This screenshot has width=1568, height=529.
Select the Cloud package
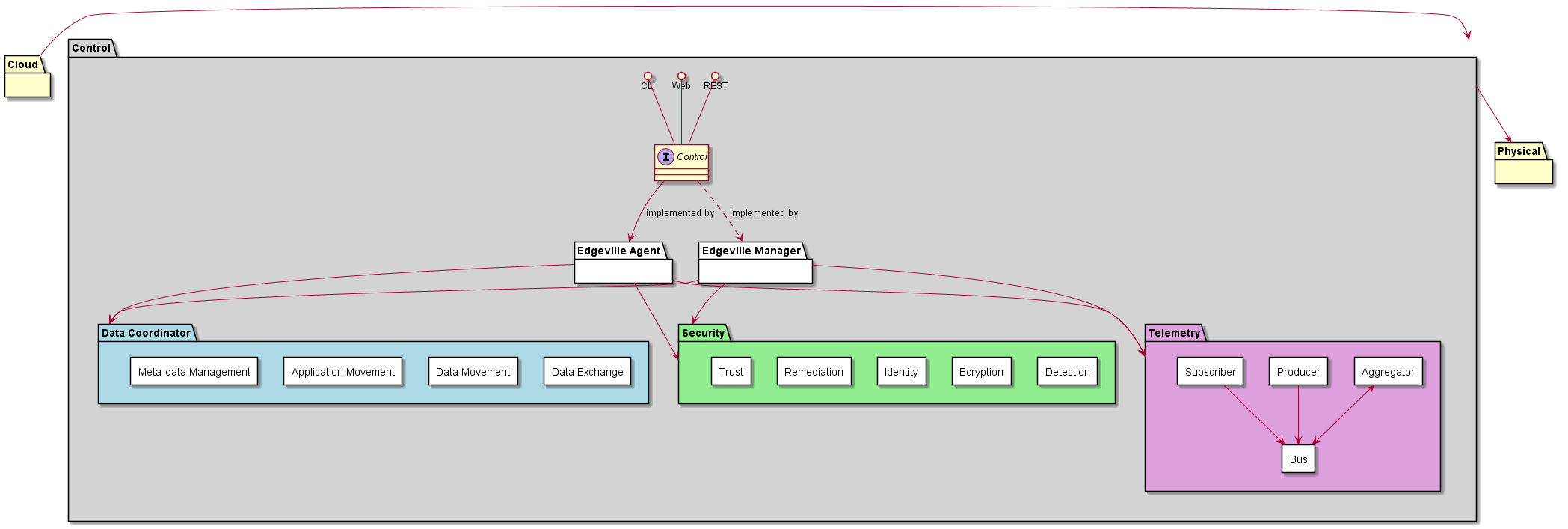(x=28, y=77)
